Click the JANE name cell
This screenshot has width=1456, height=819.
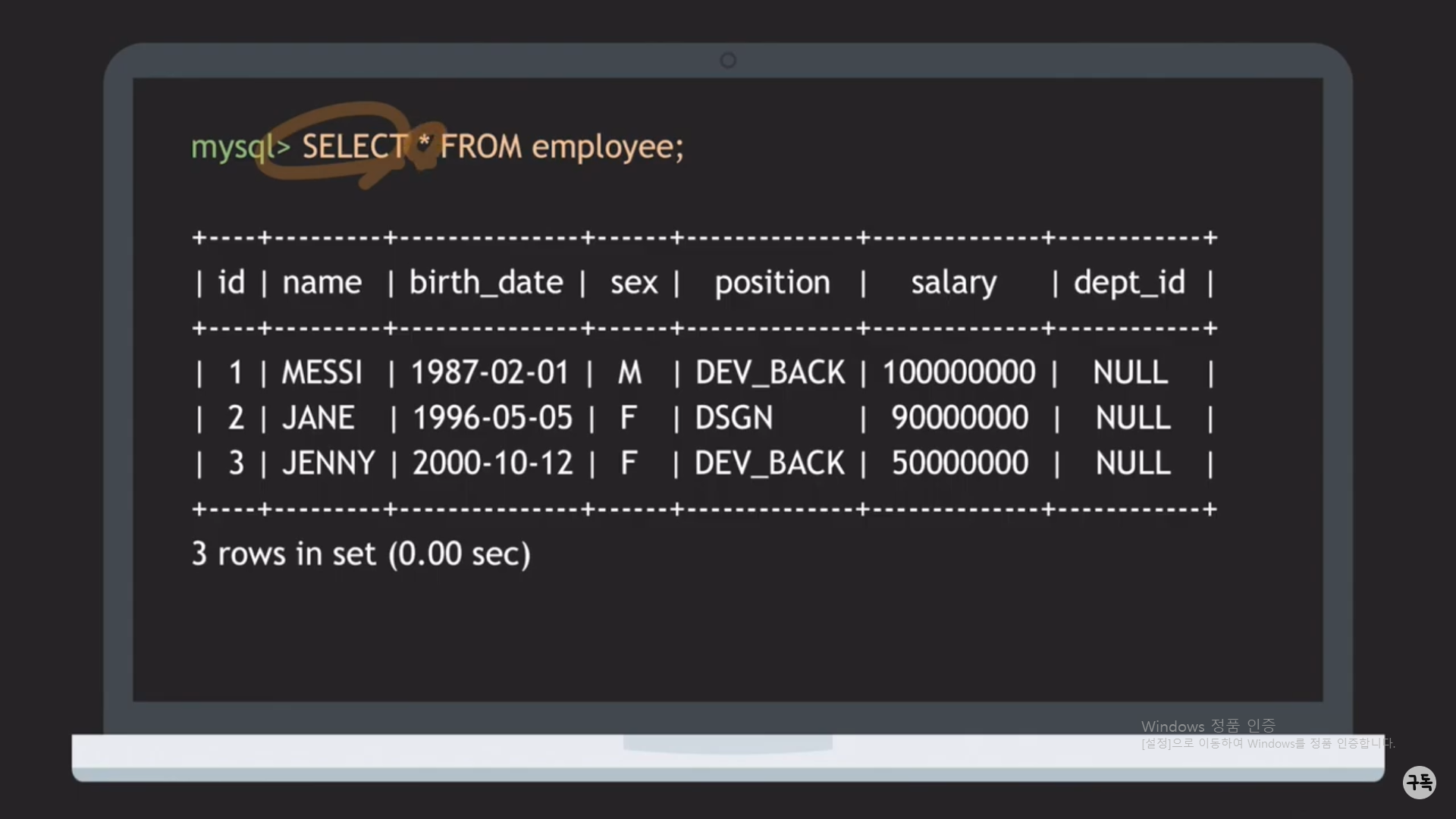[x=318, y=418]
